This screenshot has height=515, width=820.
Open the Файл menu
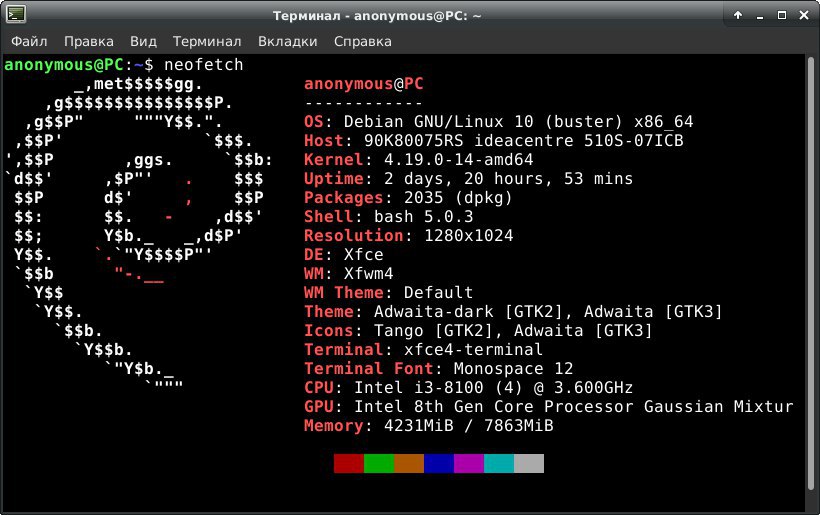tap(29, 41)
